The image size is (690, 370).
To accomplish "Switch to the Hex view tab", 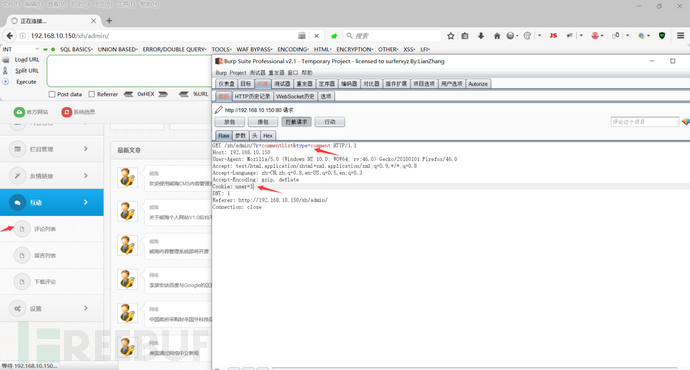I will coord(268,136).
